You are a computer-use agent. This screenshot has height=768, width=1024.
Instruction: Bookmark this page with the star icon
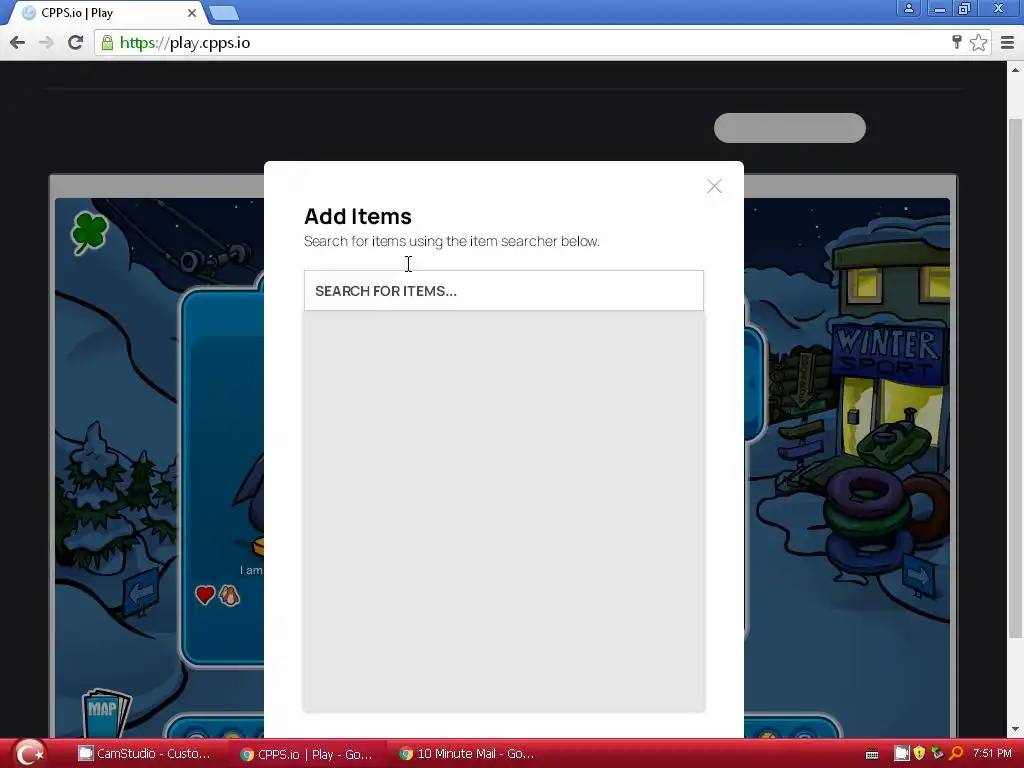[x=978, y=42]
